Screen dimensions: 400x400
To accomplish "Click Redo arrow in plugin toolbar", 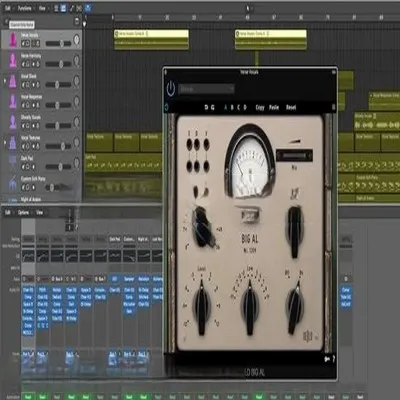I will tap(213, 107).
